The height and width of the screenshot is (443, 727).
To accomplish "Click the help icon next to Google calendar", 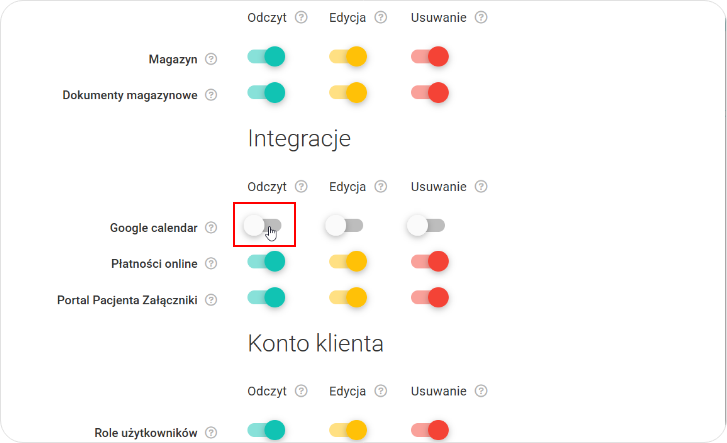I will tap(211, 228).
